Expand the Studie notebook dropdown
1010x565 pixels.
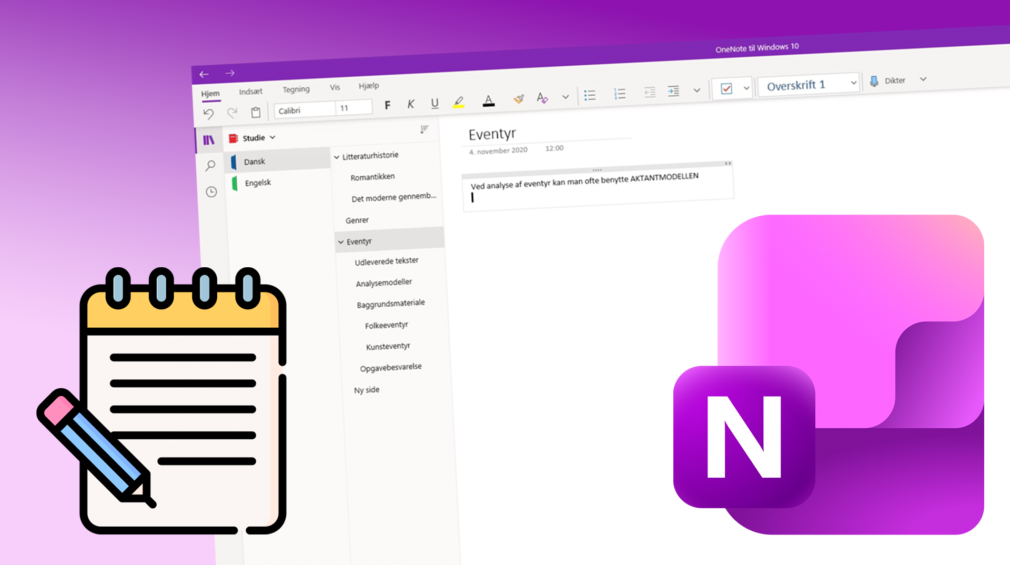click(272, 138)
